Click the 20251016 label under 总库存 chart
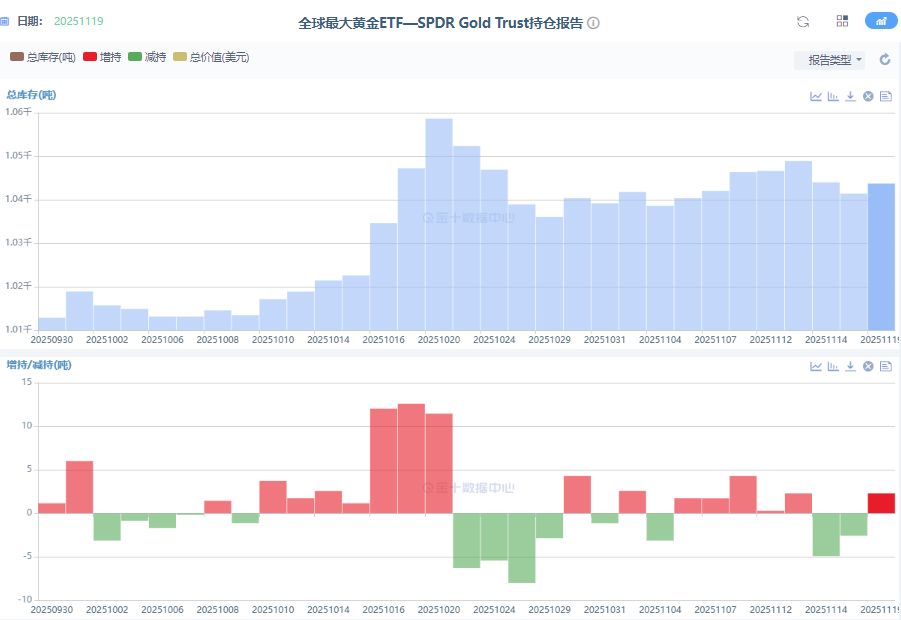 [384, 340]
